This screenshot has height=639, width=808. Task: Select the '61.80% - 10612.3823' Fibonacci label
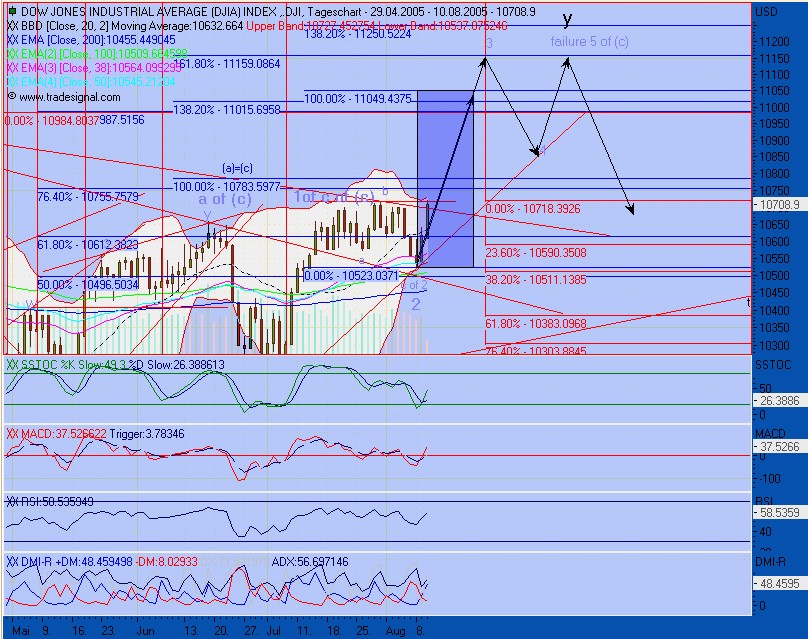88,244
